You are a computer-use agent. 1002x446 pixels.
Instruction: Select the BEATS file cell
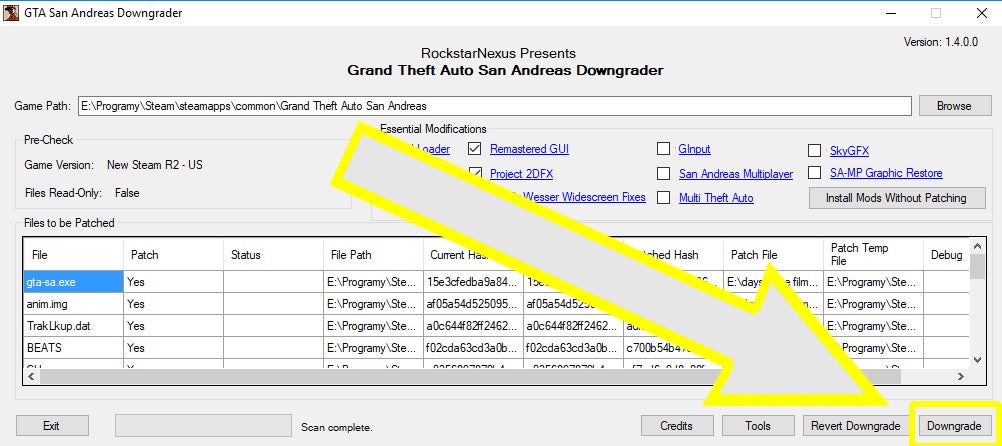[x=73, y=348]
